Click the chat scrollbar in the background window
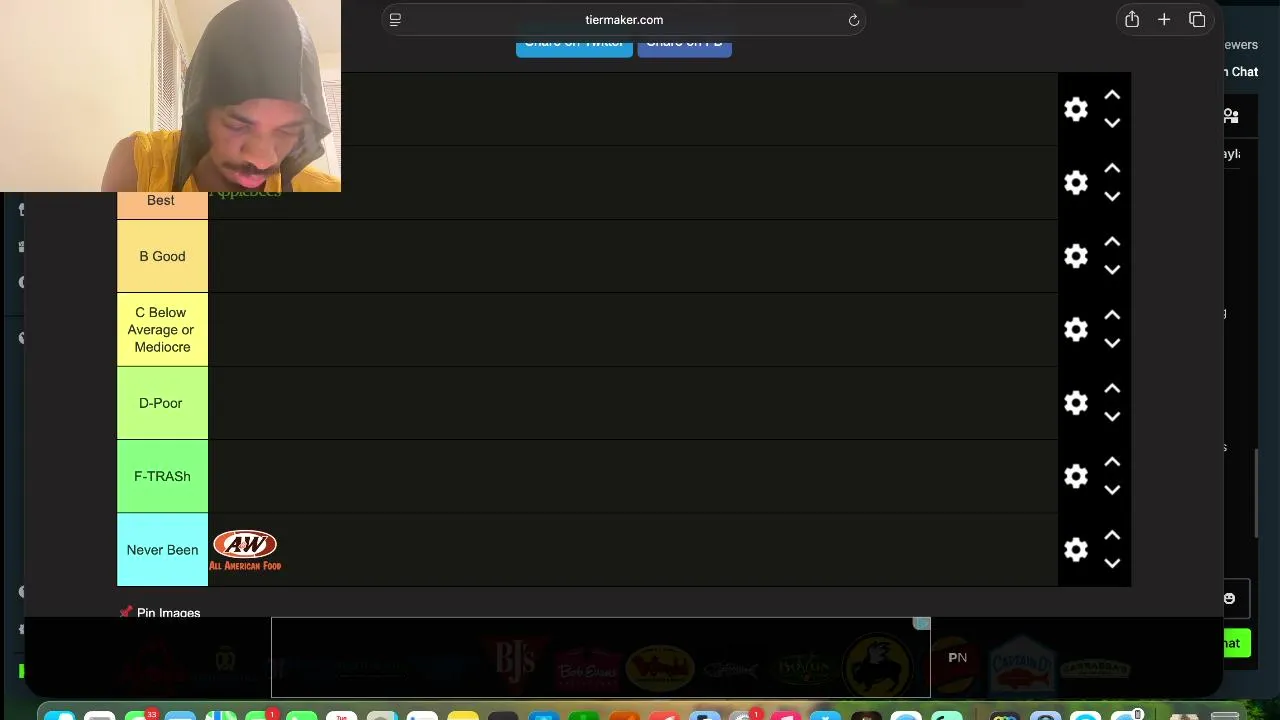 tap(1257, 494)
